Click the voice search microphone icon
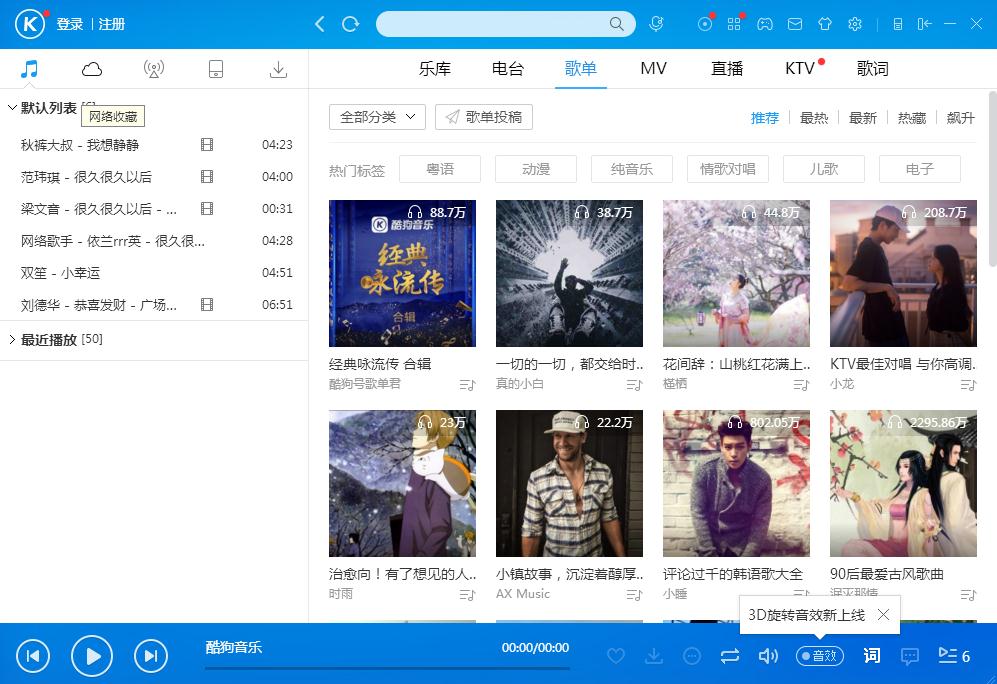This screenshot has width=997, height=684. [x=656, y=24]
